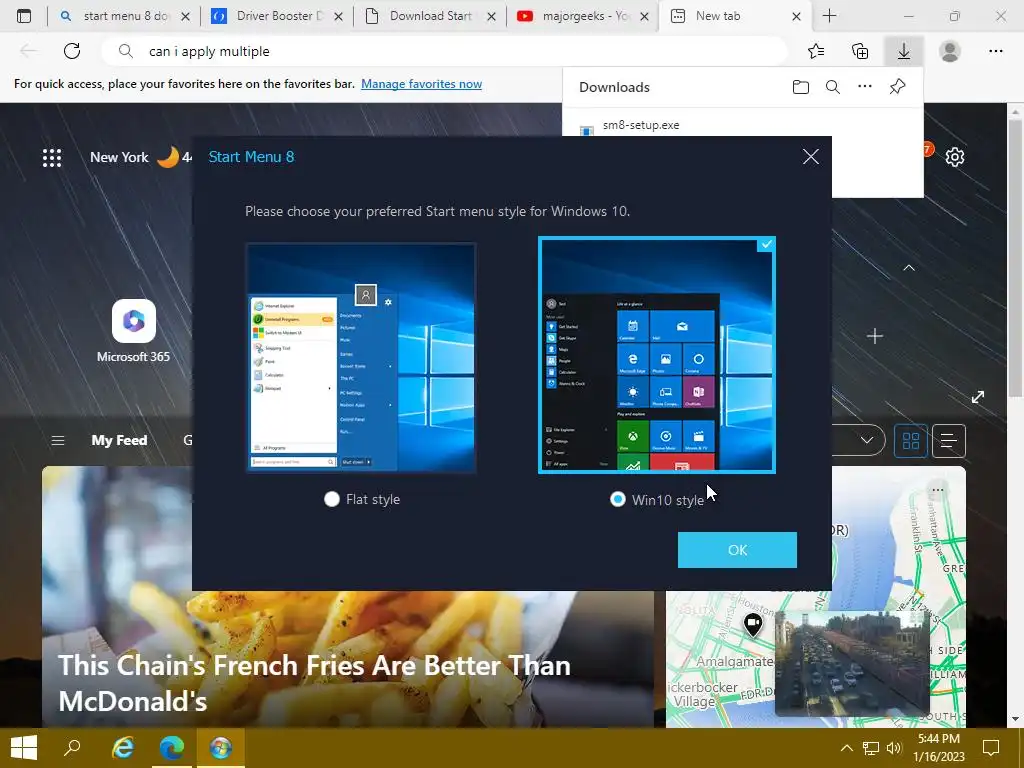Close the Start Menu 8 dialog
Screen dimensions: 1024x768
tap(810, 157)
